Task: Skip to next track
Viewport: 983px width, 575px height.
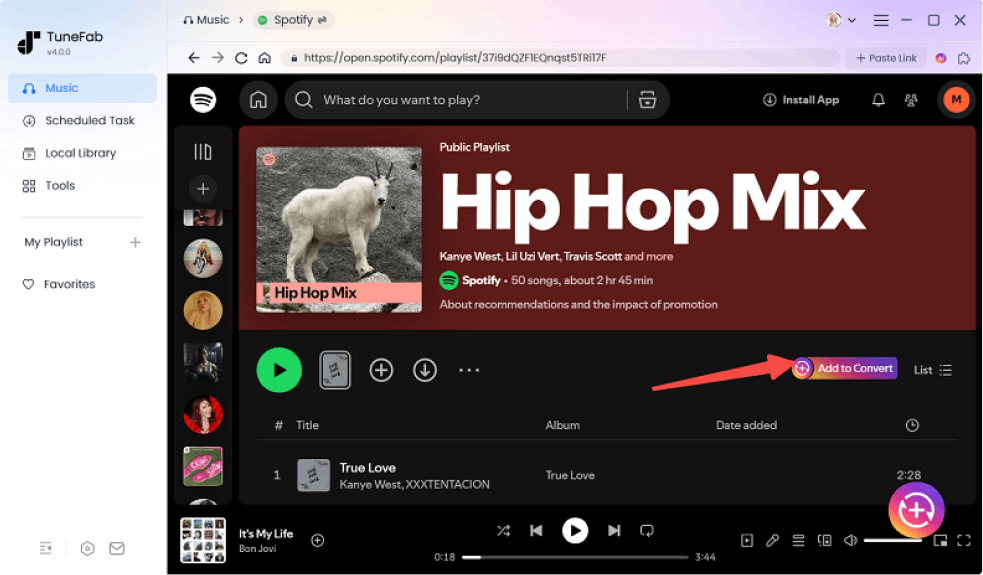Action: tap(614, 531)
